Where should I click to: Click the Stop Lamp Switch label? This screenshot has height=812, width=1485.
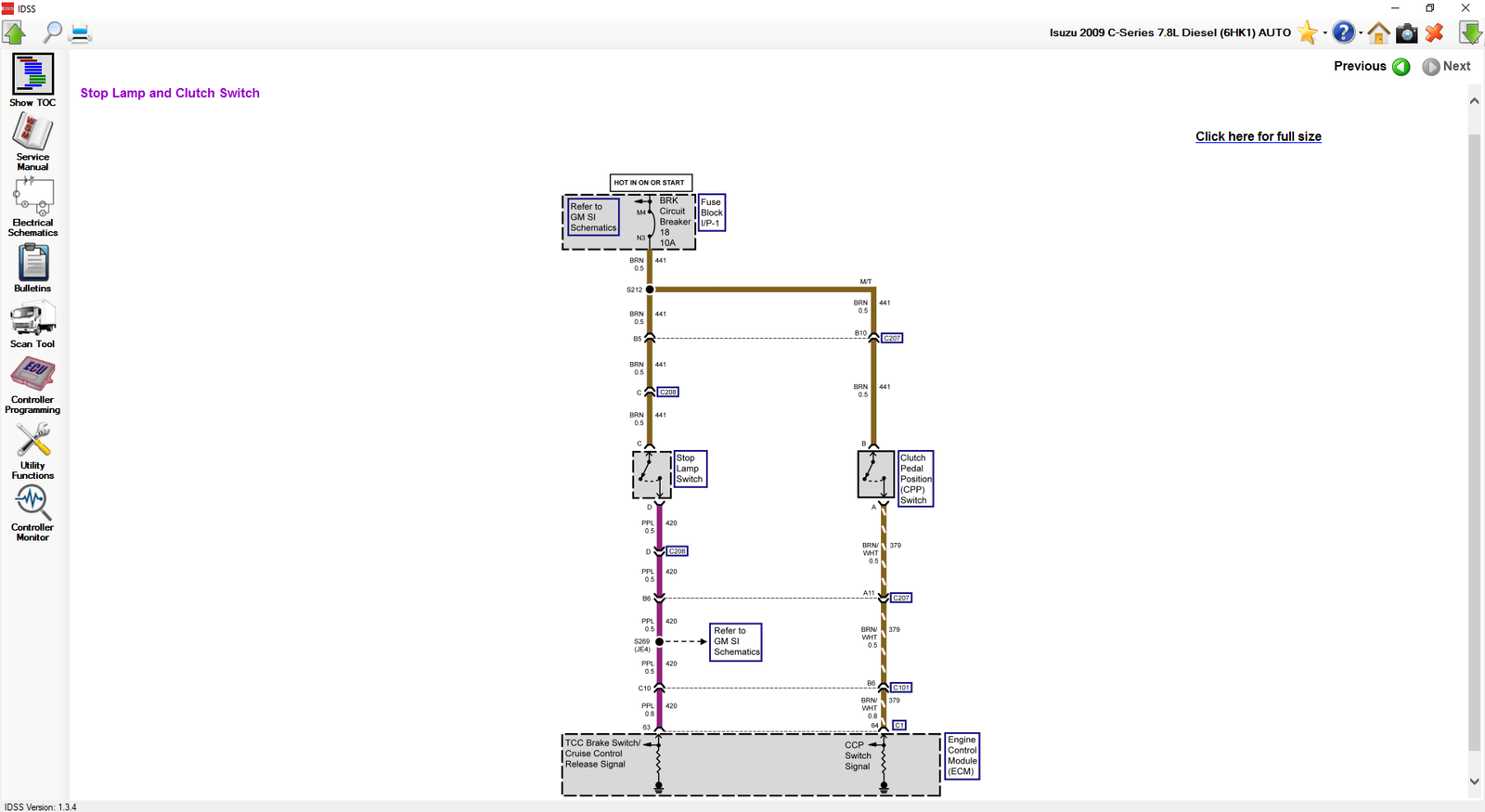690,469
